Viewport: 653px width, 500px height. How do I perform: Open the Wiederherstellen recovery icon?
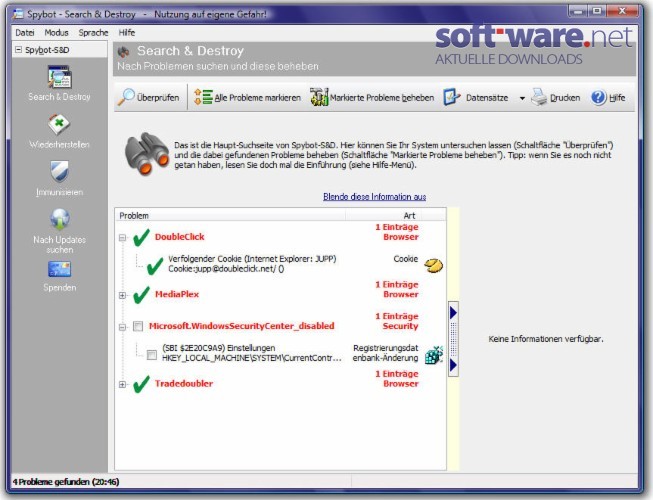click(x=59, y=124)
